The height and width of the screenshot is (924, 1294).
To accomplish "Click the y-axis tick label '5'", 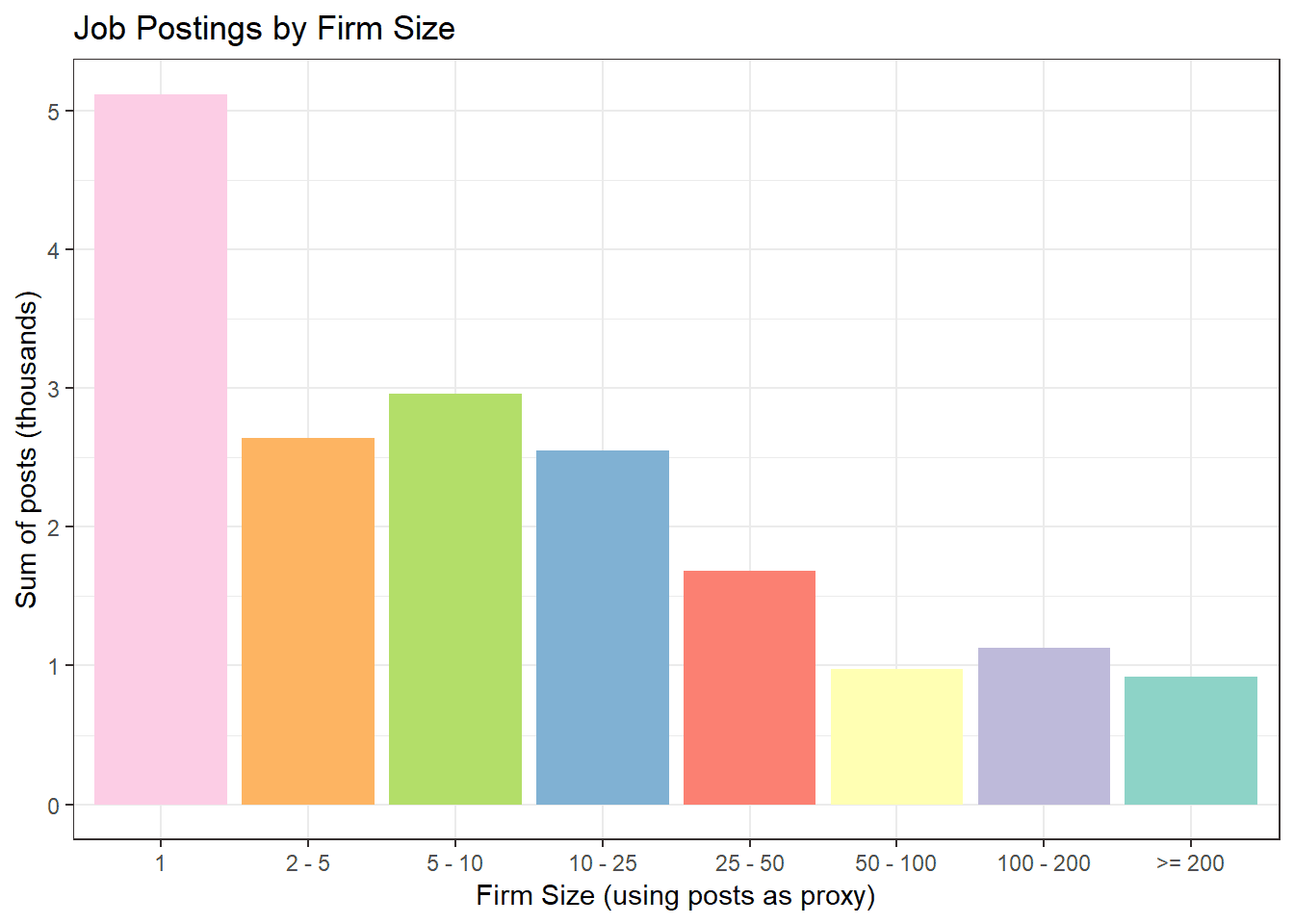I will tap(54, 112).
